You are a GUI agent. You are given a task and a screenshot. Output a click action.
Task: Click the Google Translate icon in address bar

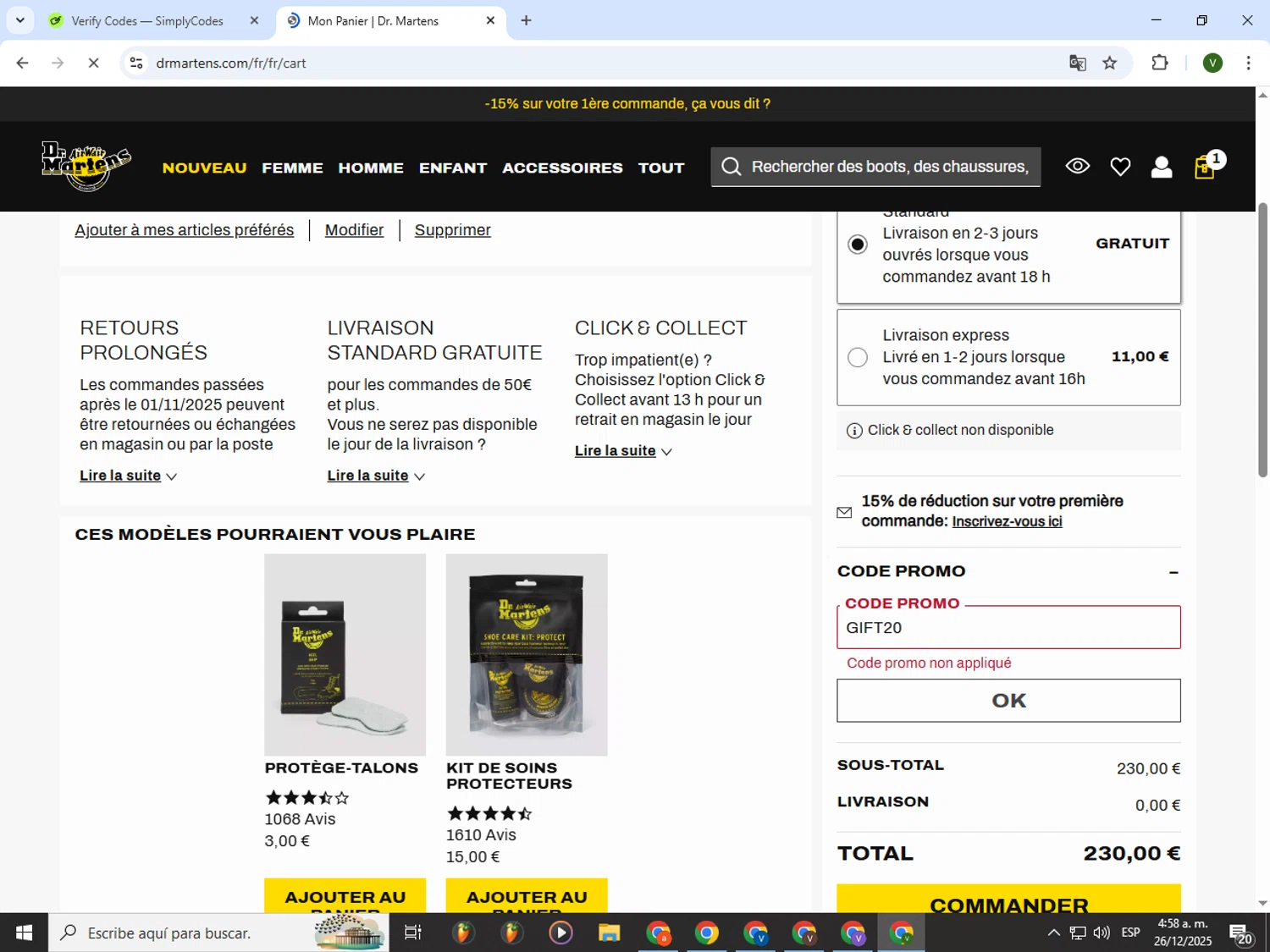[1077, 63]
